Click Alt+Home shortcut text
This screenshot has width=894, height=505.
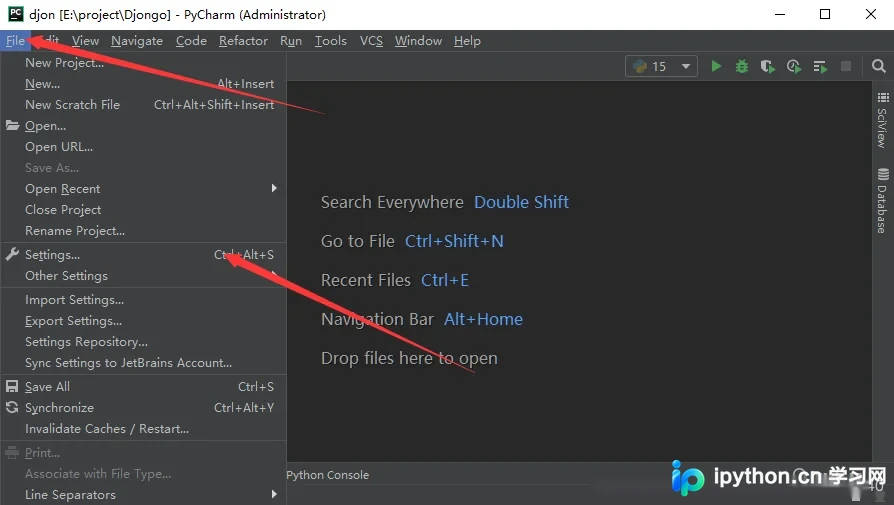(x=483, y=319)
